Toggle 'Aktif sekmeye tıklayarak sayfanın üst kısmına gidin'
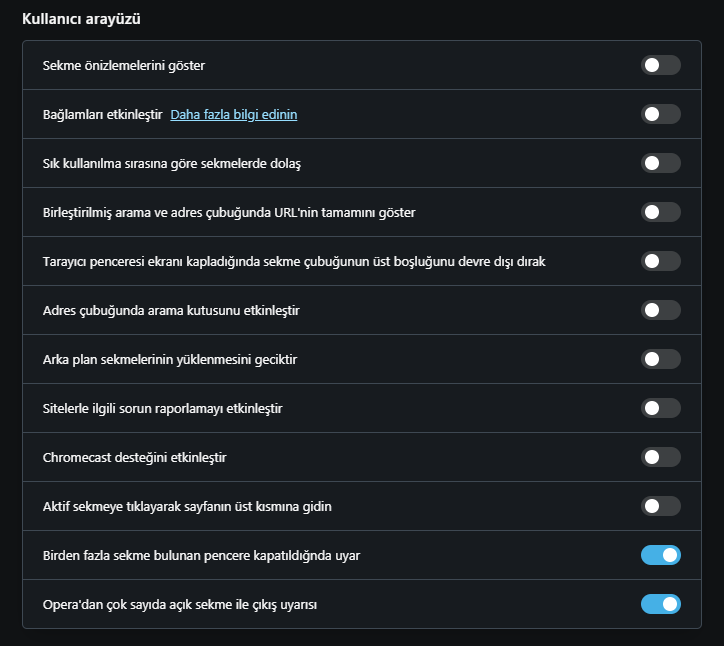Viewport: 724px width, 646px height. [660, 506]
